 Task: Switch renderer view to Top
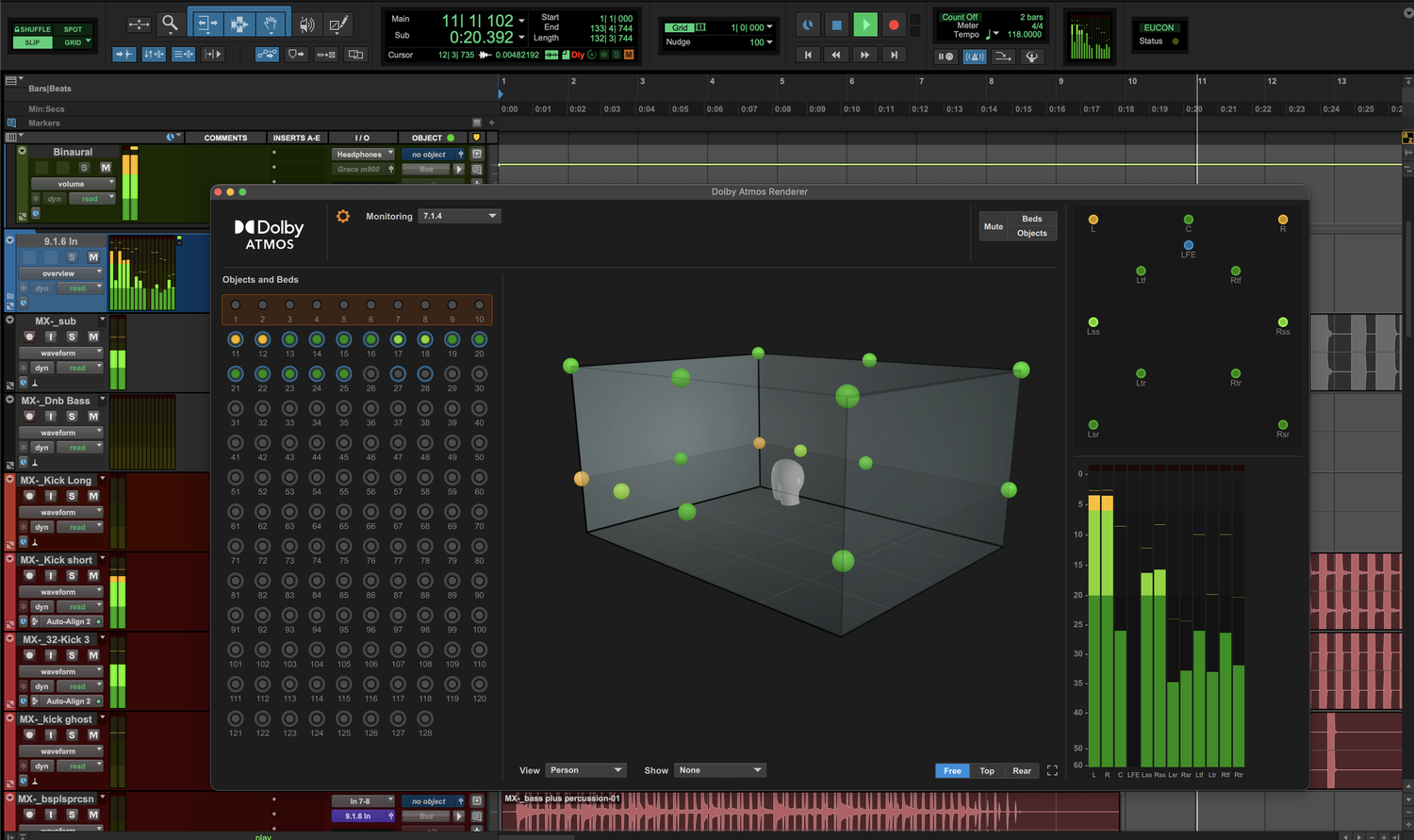coord(987,770)
